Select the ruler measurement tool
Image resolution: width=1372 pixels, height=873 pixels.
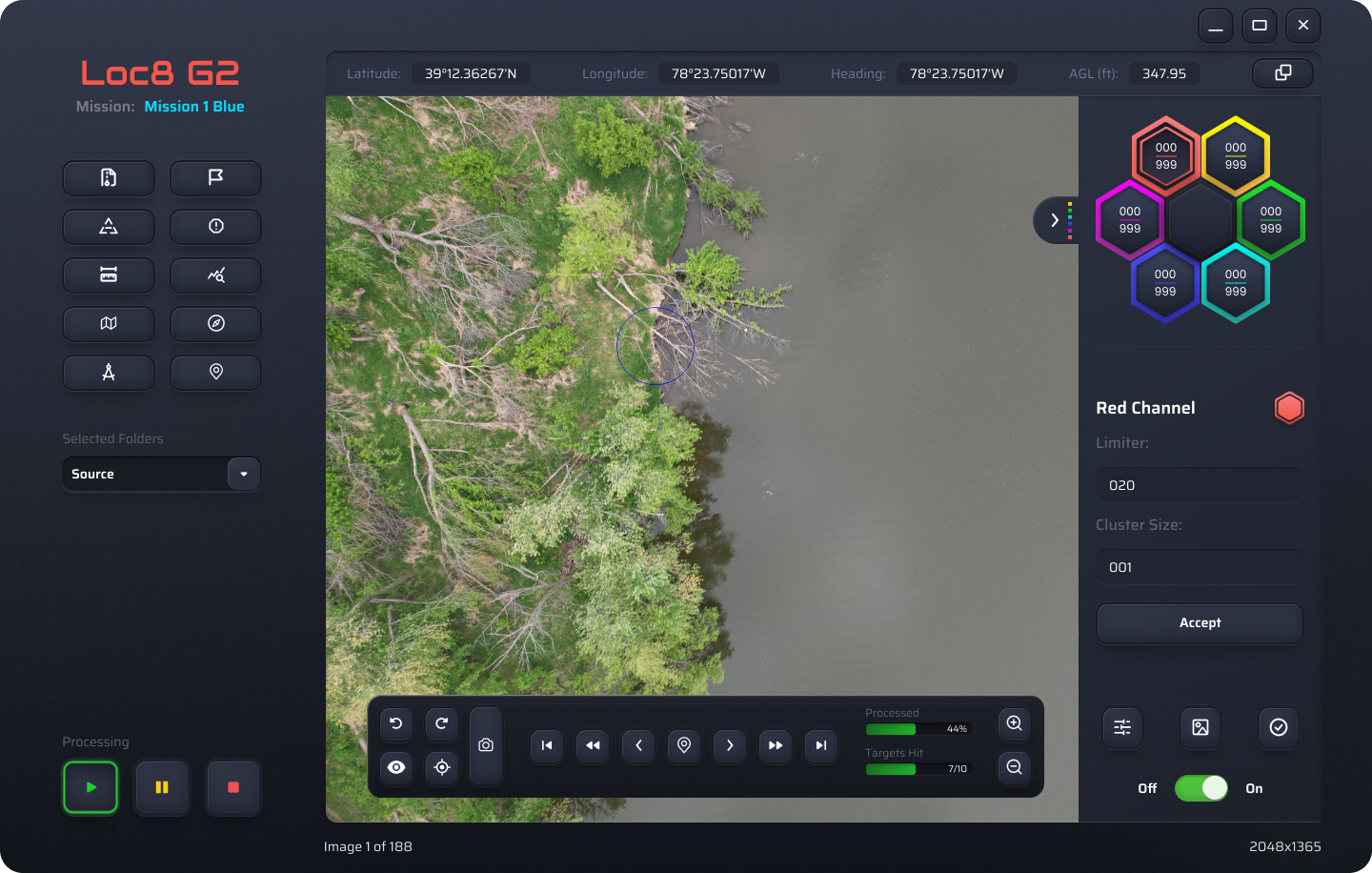coord(109,275)
